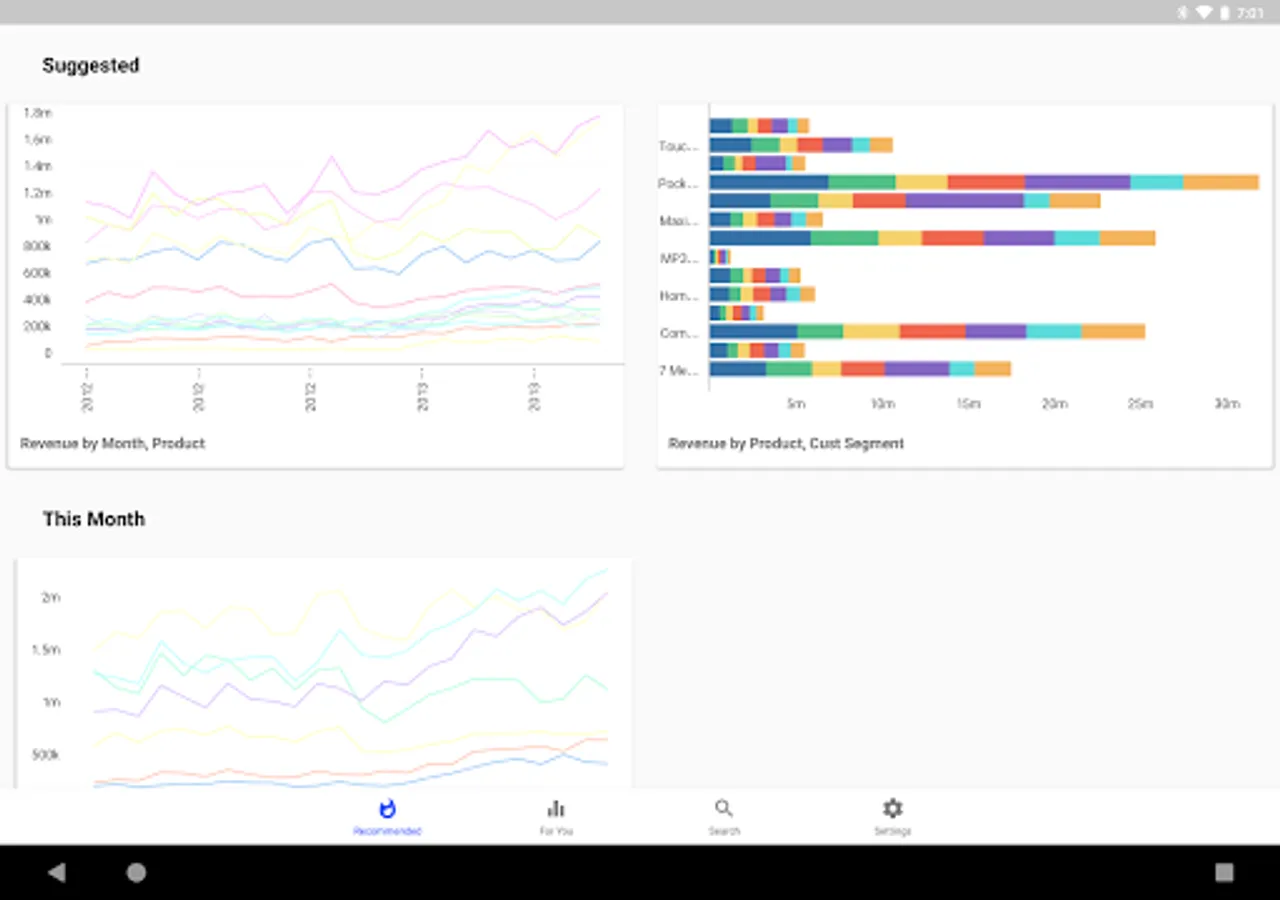Tap the Suggested section heading

91,65
